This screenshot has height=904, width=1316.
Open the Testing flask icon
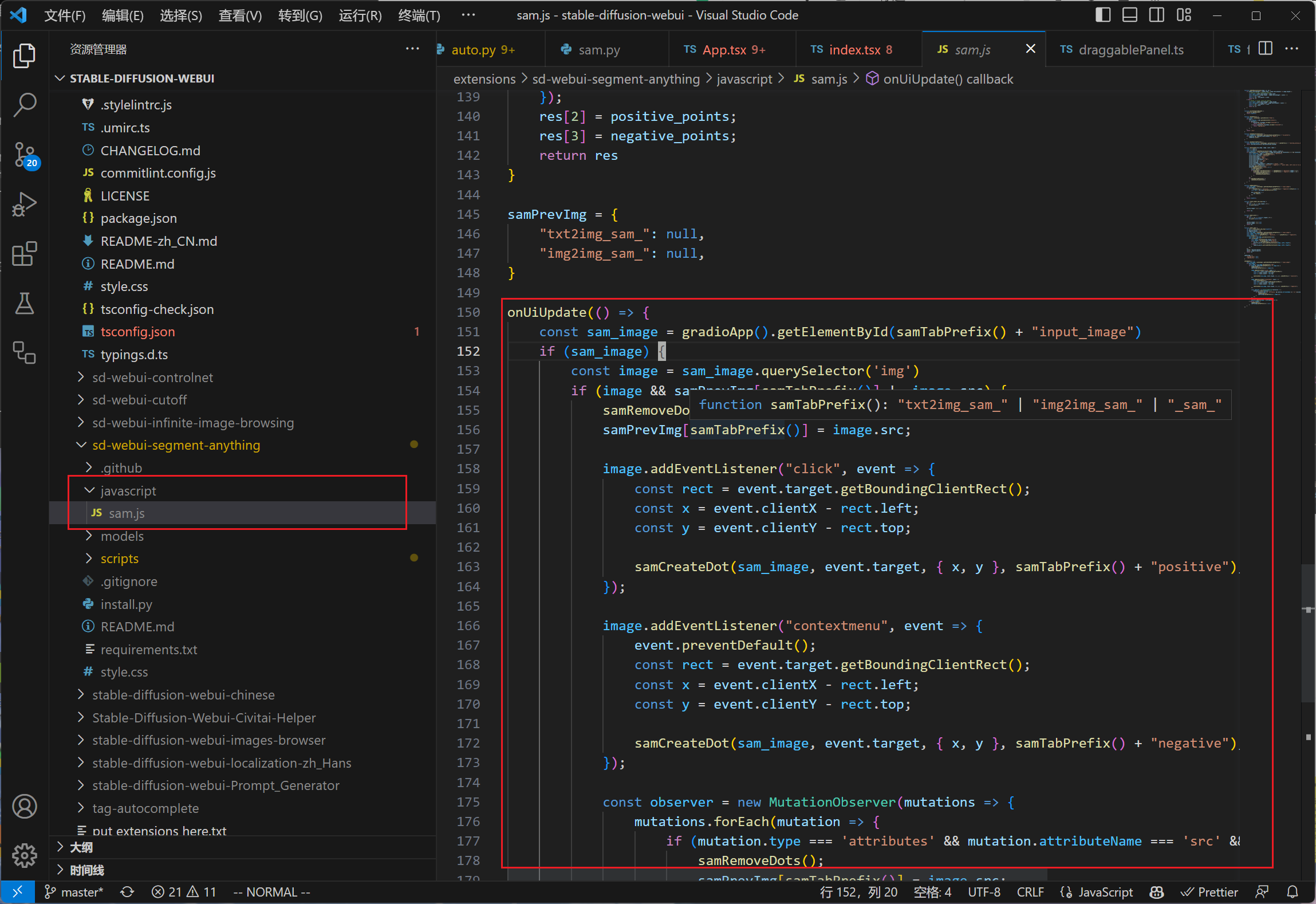(24, 303)
